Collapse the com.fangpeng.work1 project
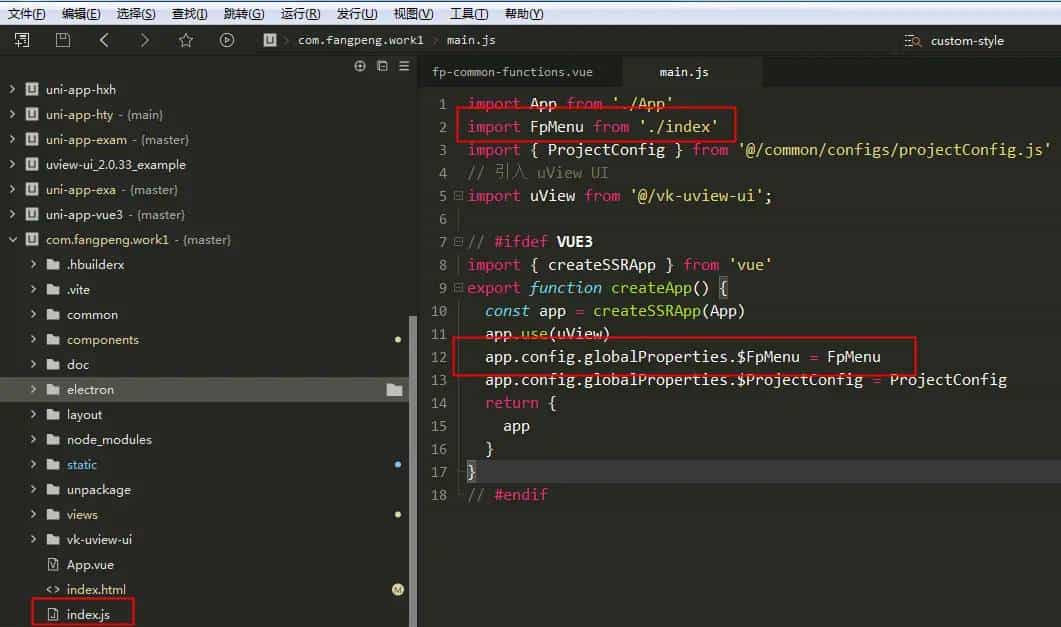This screenshot has width=1061, height=627. point(12,240)
